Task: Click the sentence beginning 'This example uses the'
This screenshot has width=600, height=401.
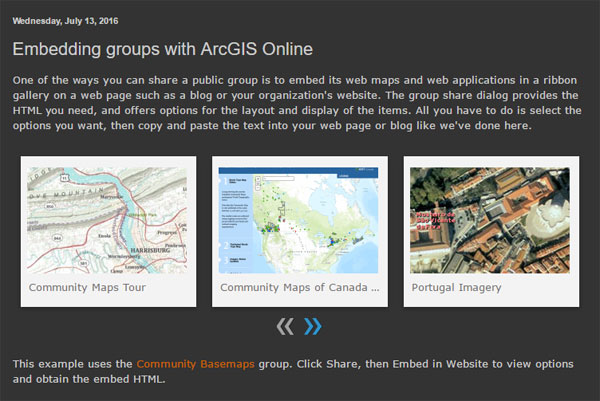Action: coord(293,372)
